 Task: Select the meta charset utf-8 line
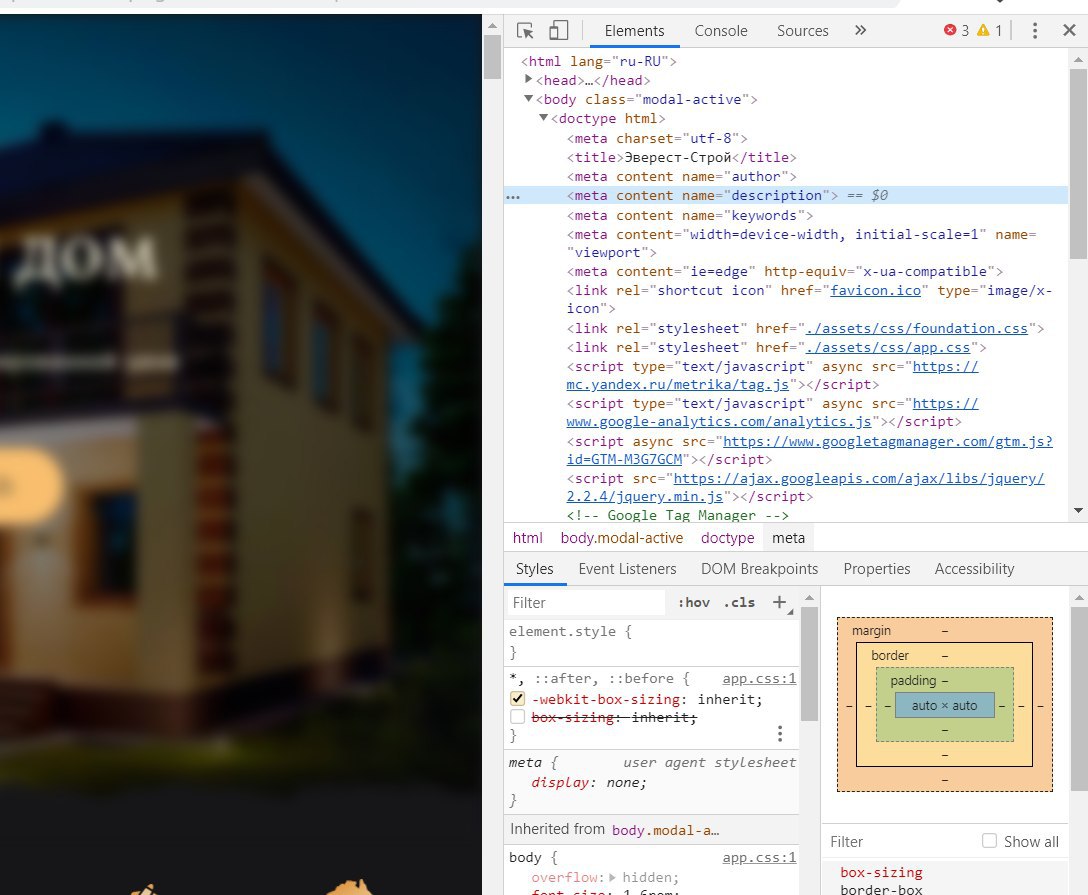click(x=657, y=138)
